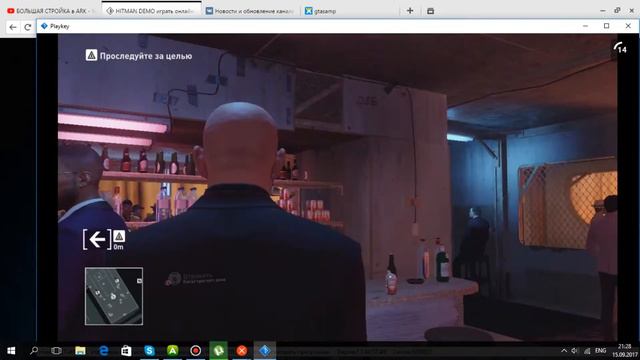
Task: Open uTorrent from the taskbar
Action: coord(219,351)
